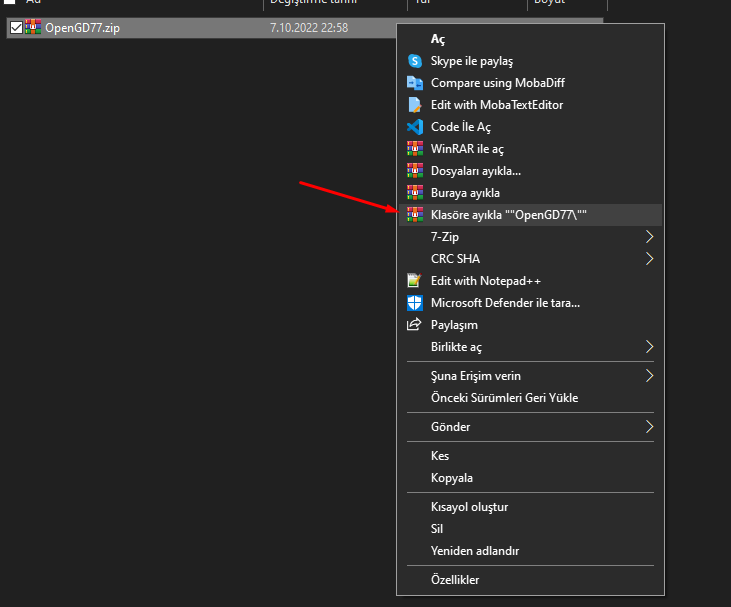The image size is (731, 607).
Task: Expand the CRC SHA submenu
Action: pyautogui.click(x=649, y=259)
